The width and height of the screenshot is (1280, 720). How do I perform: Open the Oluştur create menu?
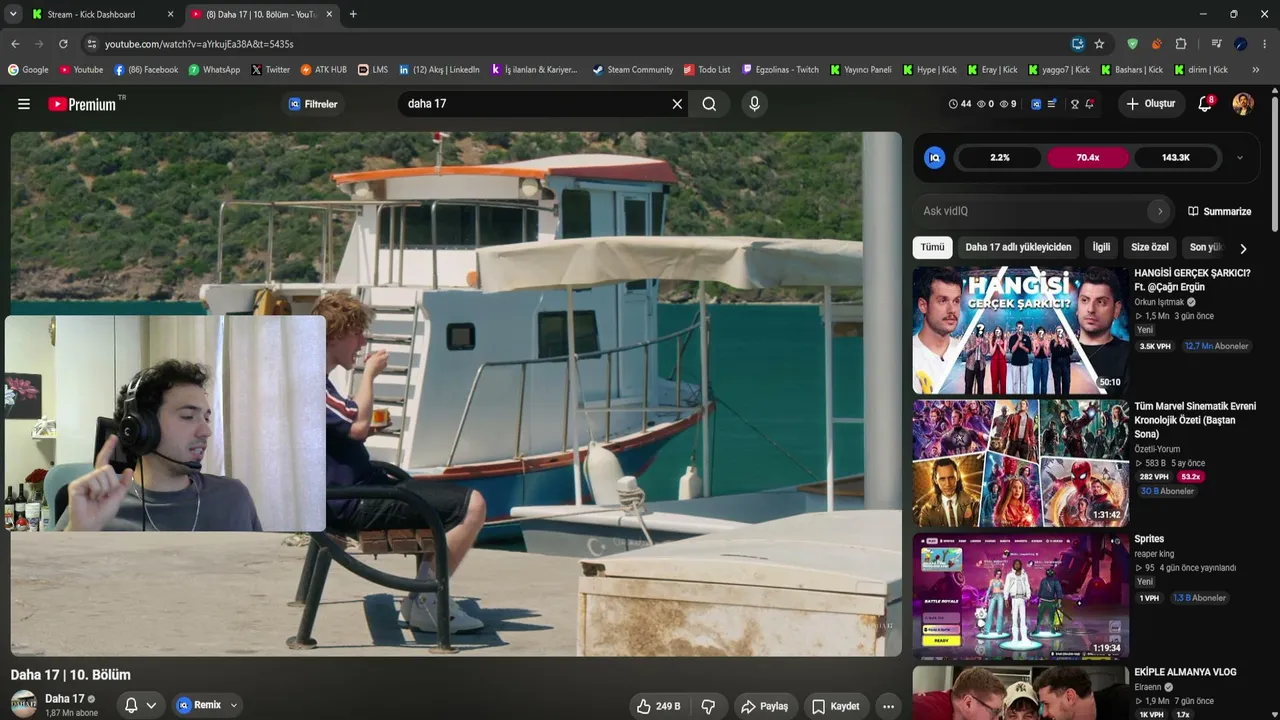pos(1151,104)
